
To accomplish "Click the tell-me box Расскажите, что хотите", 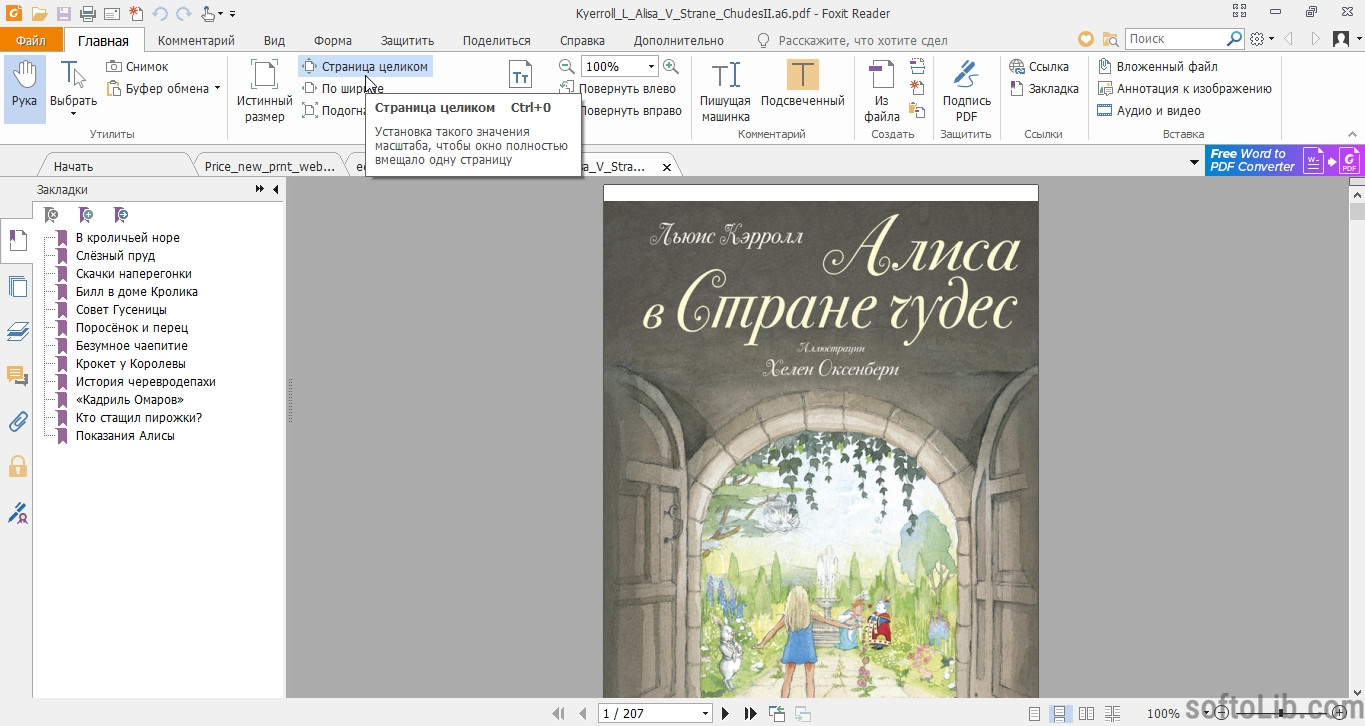I will (852, 40).
